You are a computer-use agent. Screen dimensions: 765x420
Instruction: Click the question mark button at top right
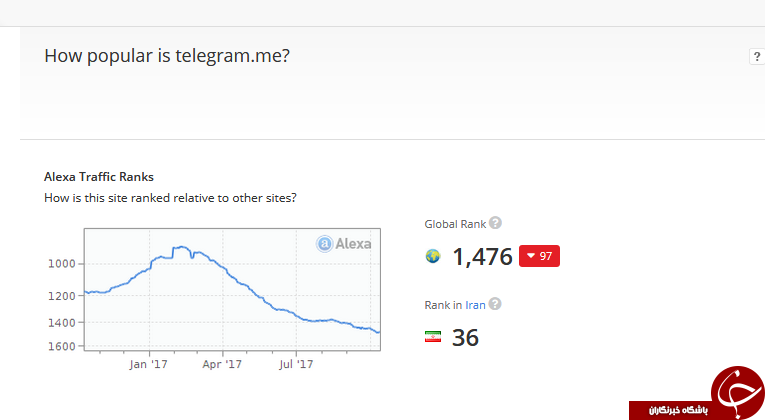coord(757,57)
